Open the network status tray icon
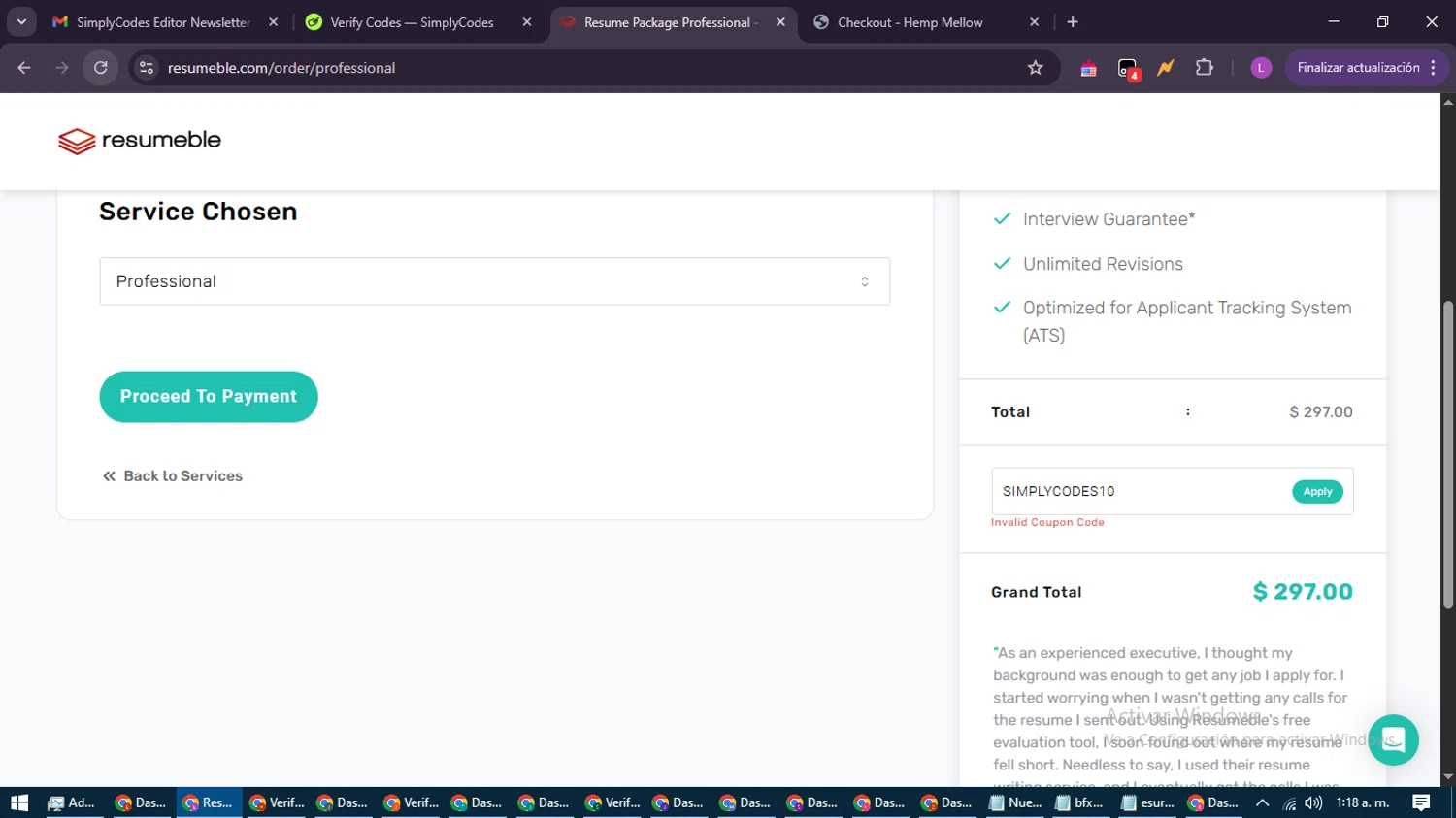 [x=1289, y=802]
